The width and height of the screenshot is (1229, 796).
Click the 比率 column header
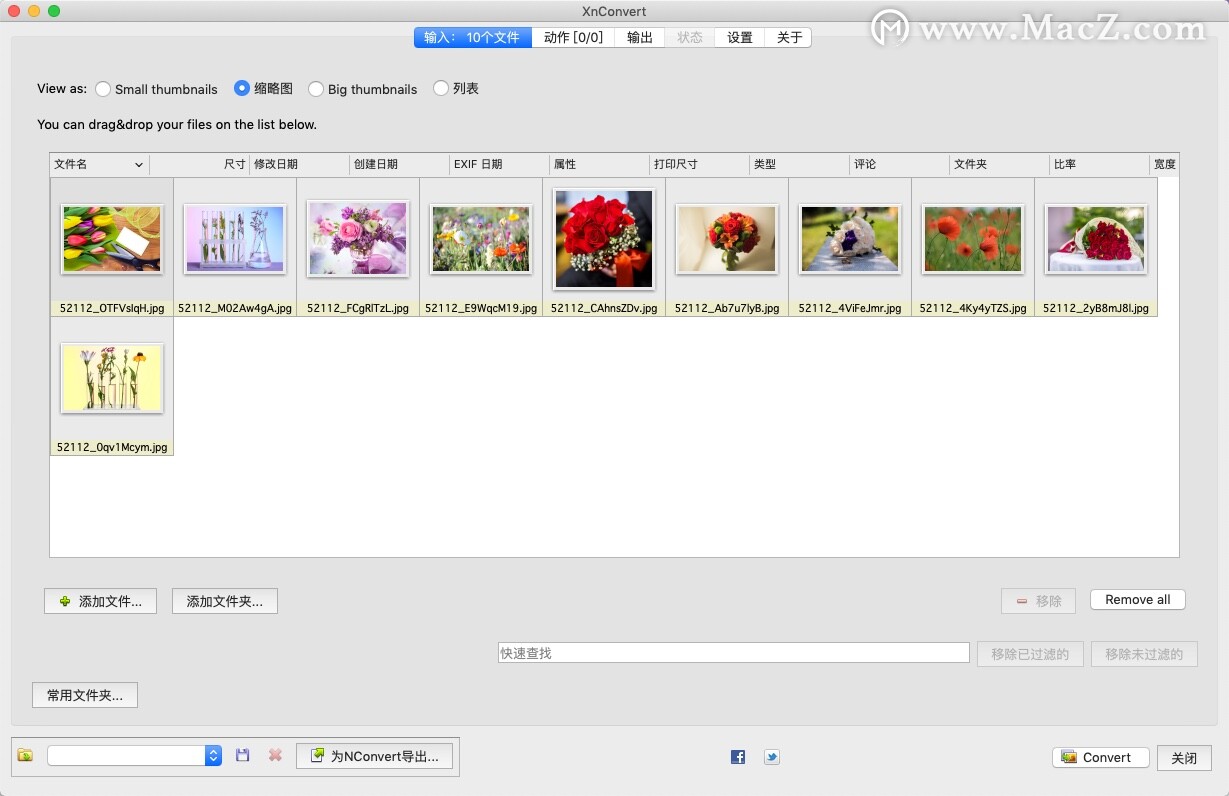tap(1099, 164)
